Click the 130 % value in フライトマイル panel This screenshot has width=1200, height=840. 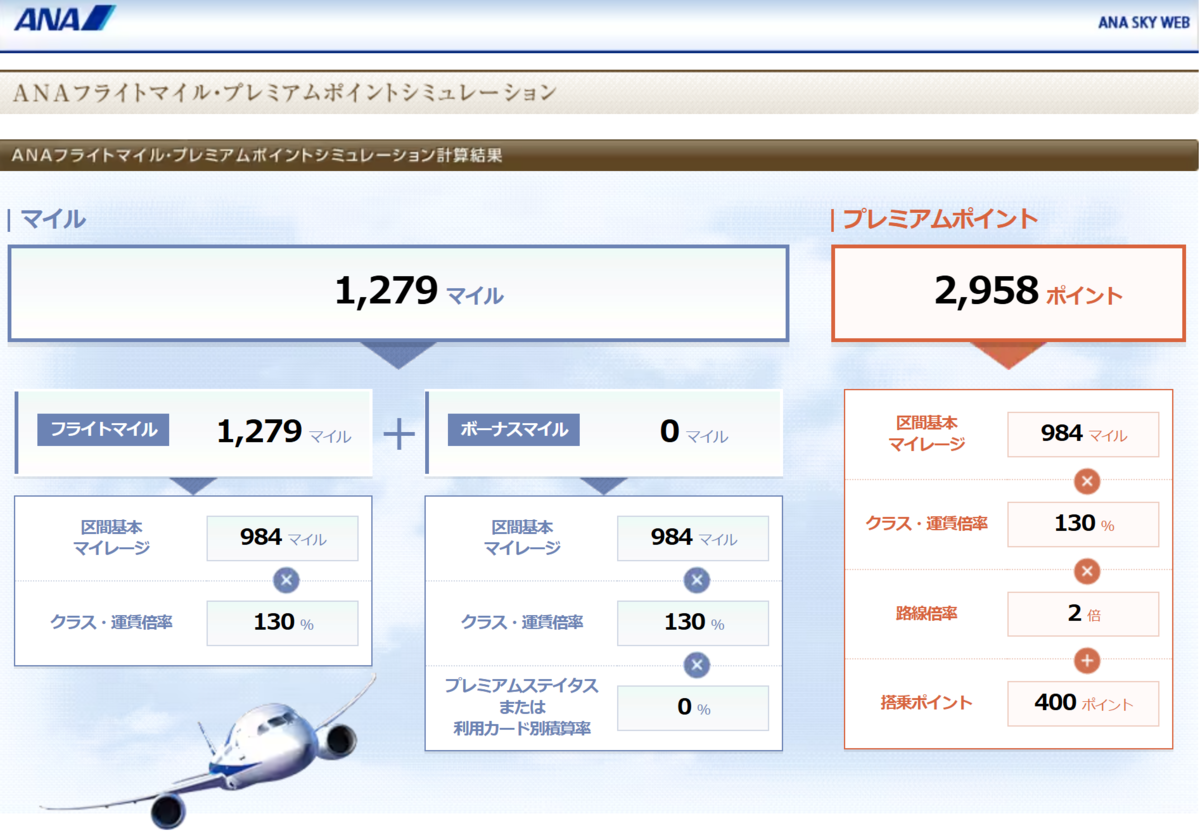coord(282,623)
